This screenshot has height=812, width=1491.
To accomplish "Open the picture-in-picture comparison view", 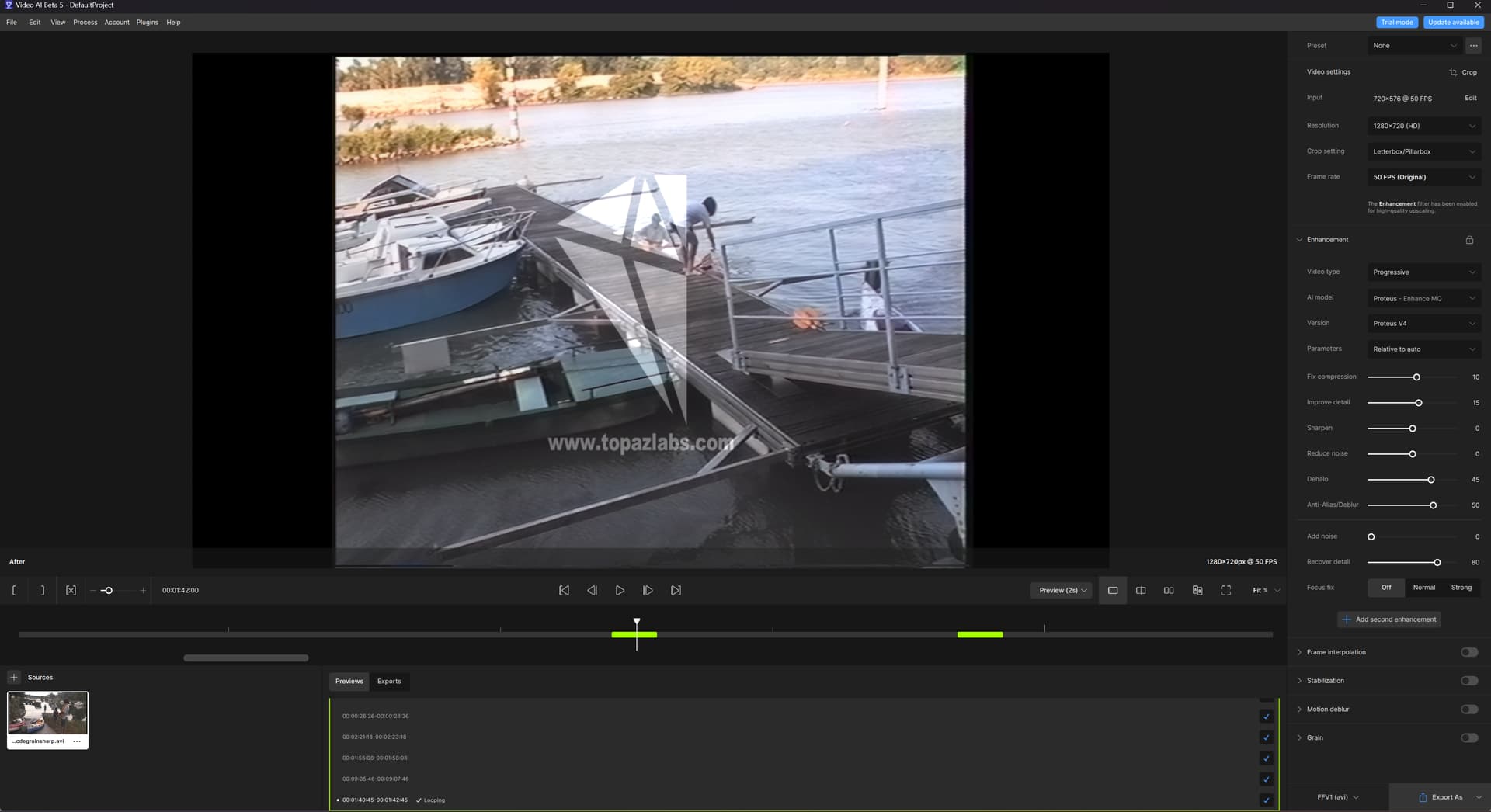I will coord(1197,590).
